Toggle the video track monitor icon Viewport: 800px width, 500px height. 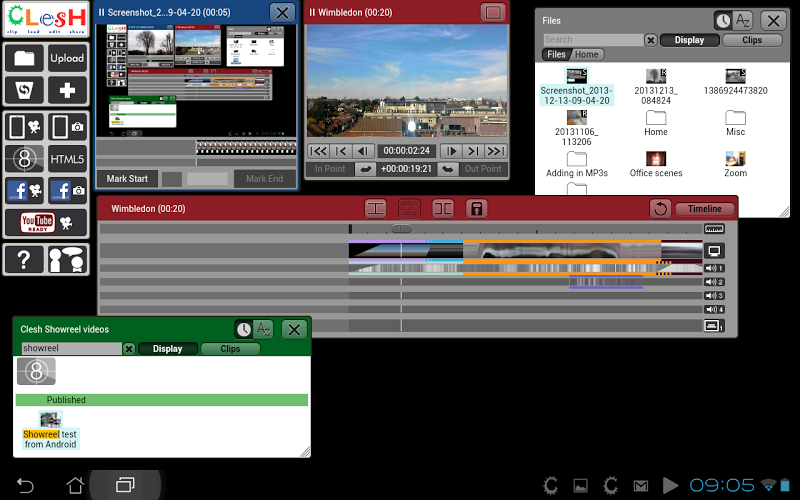[x=714, y=251]
